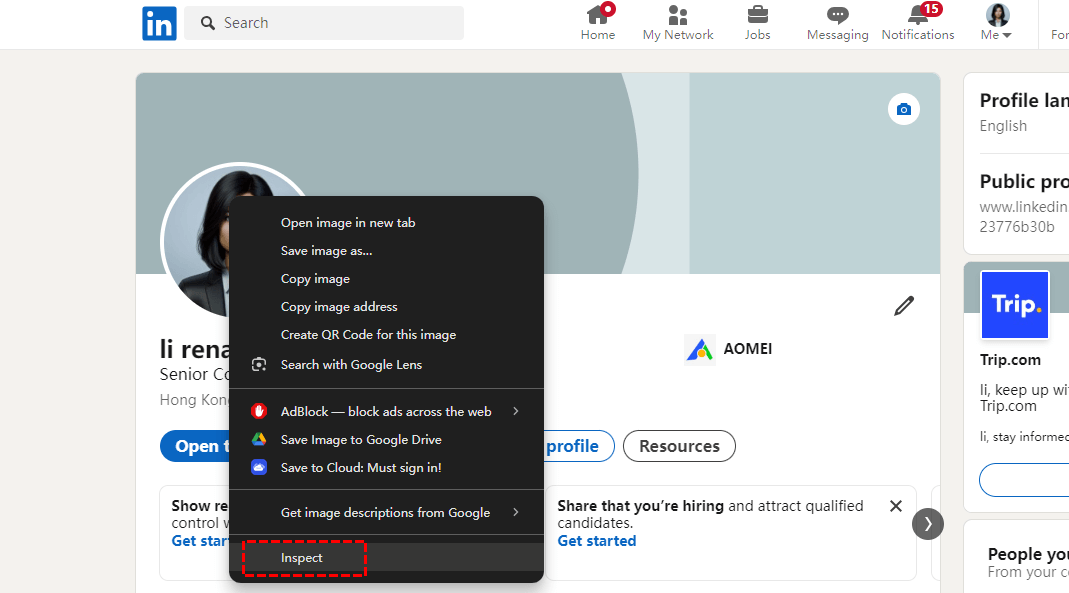
Task: Click Get started under hiring card
Action: [x=597, y=541]
